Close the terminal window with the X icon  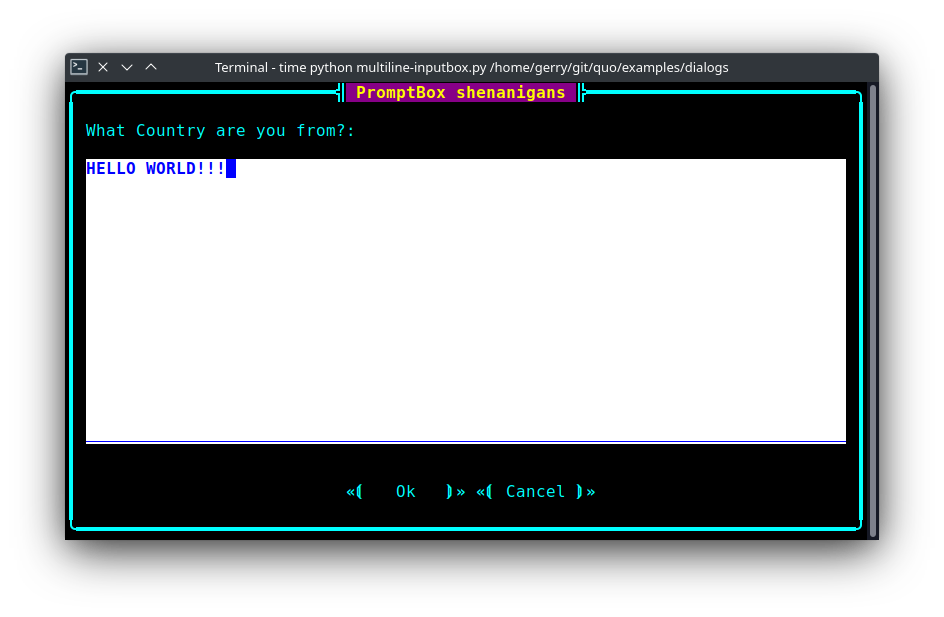[x=103, y=67]
